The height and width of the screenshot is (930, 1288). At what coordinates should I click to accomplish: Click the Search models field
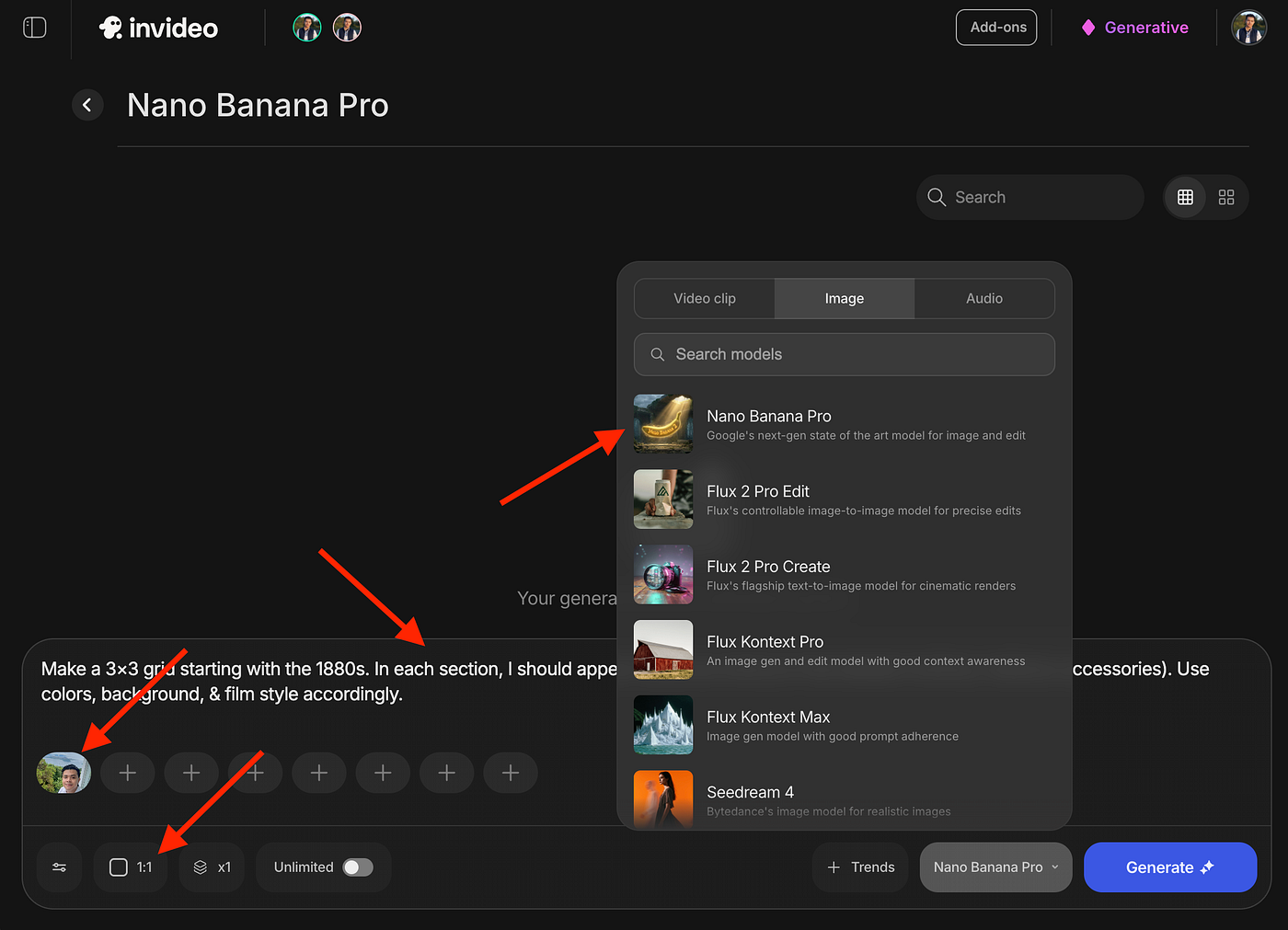(844, 354)
